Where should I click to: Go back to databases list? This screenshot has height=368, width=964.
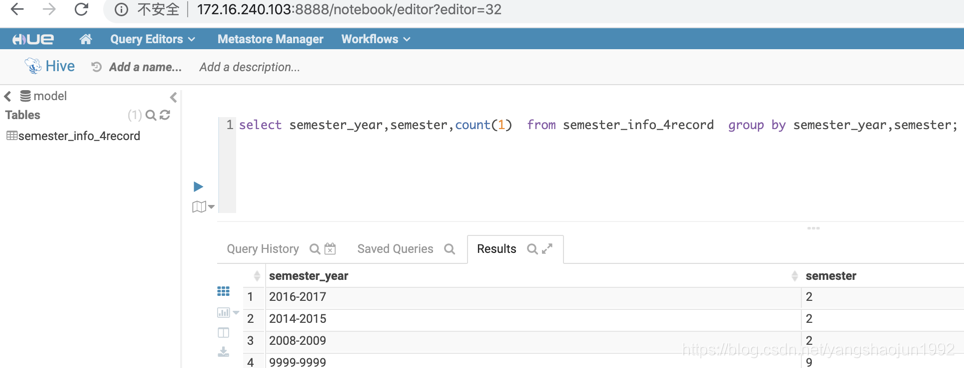click(8, 96)
